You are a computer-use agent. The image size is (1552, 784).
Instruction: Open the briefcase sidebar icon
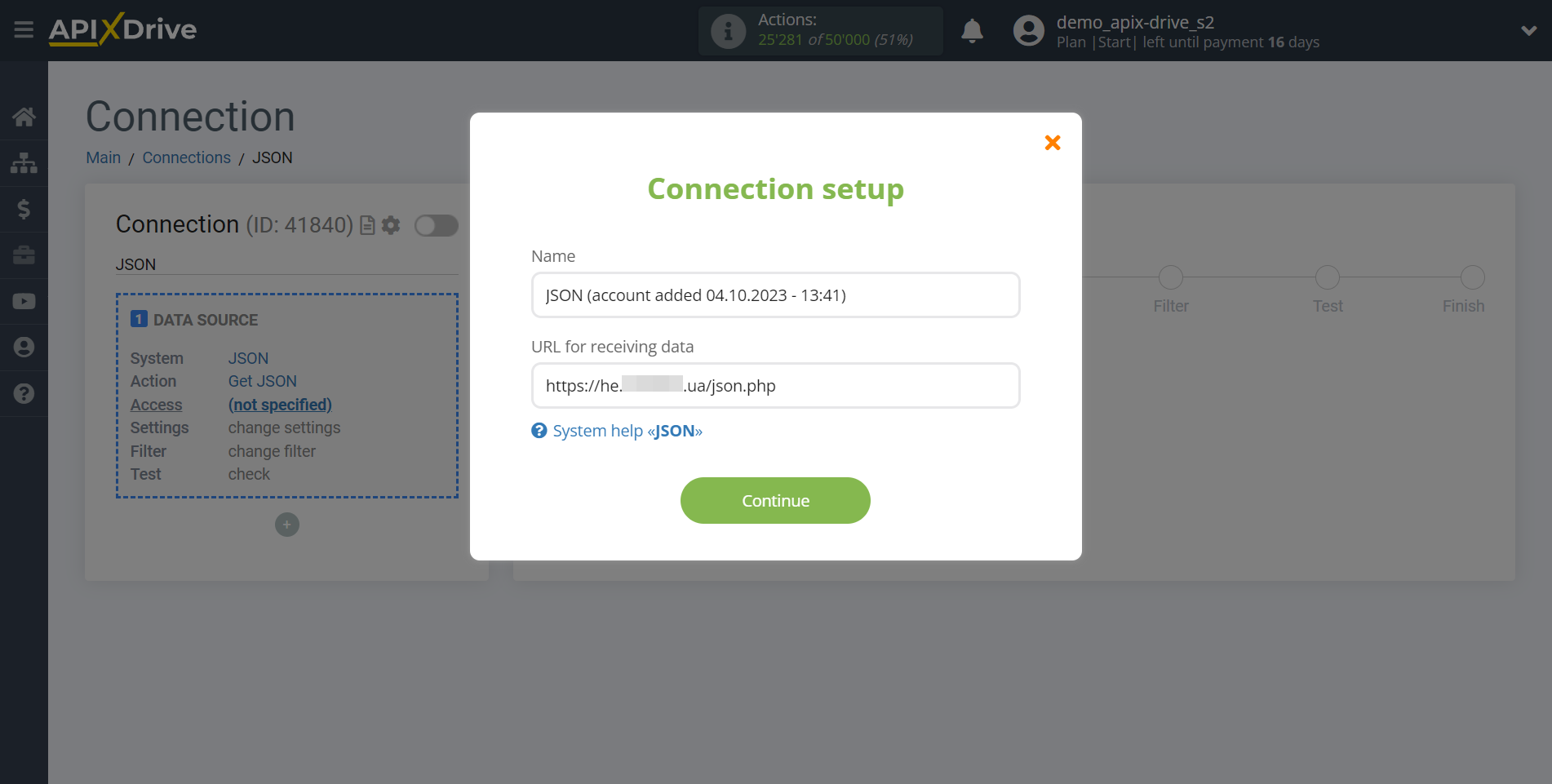tap(24, 255)
